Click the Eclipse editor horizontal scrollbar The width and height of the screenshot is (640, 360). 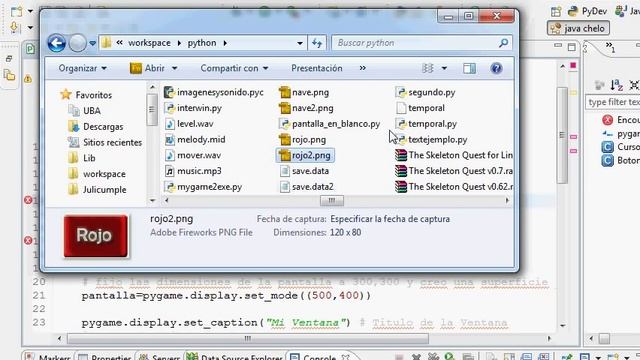248,338
